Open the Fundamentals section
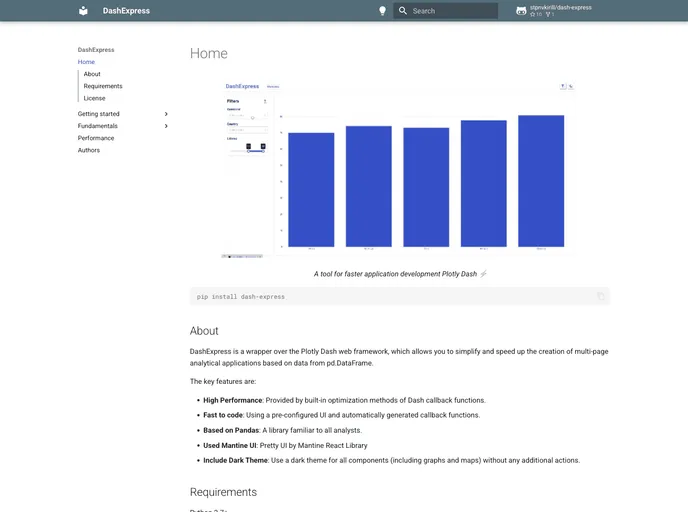688x512 pixels. tap(97, 126)
